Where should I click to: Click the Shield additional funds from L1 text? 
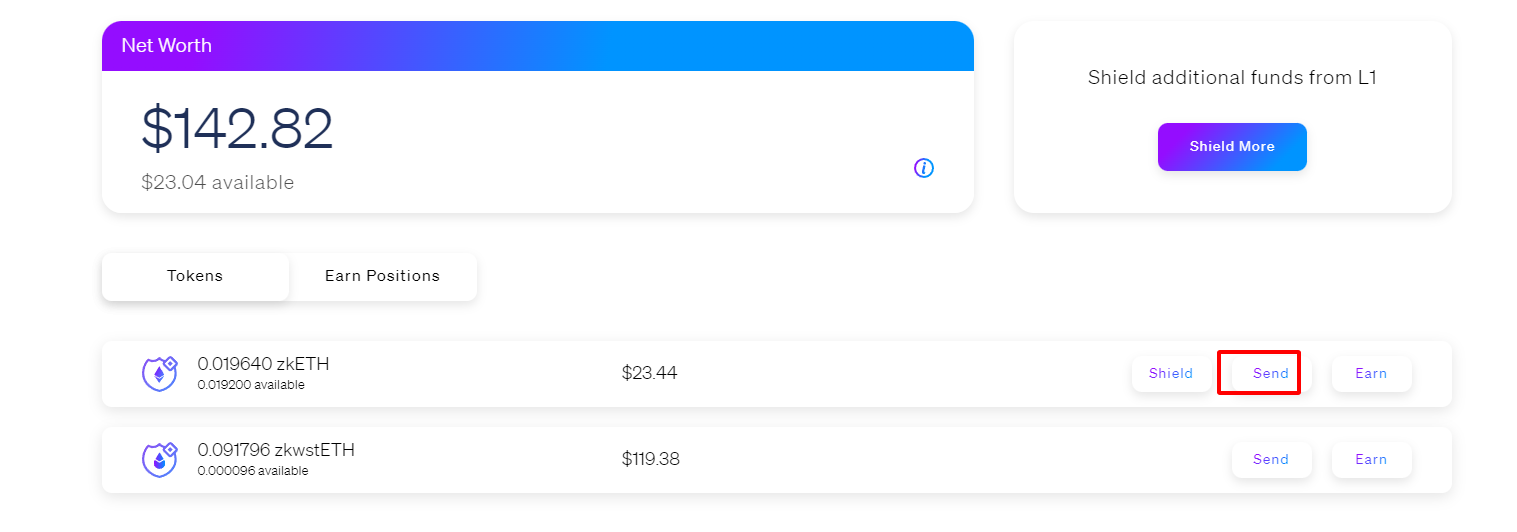(1232, 78)
